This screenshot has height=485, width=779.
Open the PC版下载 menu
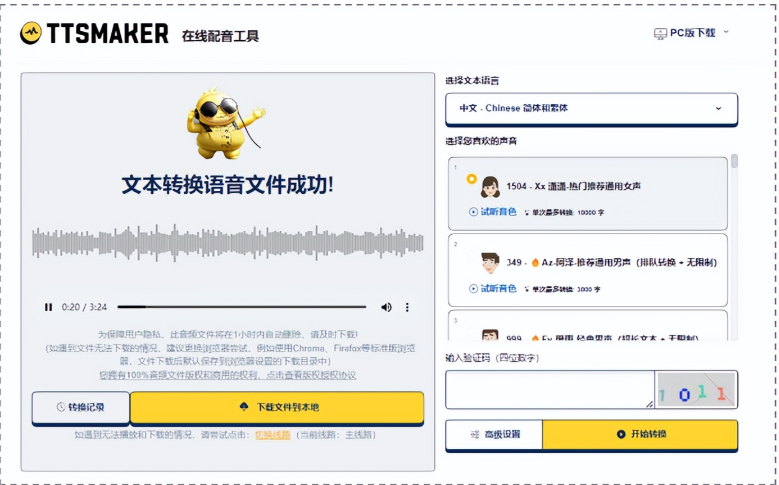(x=692, y=33)
